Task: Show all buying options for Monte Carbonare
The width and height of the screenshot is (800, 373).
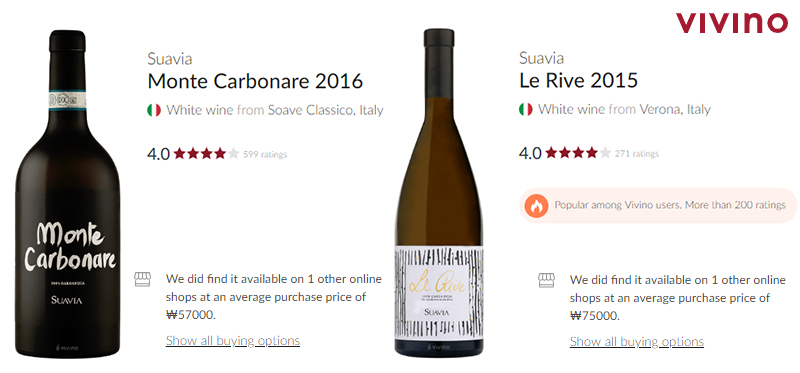Action: tap(233, 340)
